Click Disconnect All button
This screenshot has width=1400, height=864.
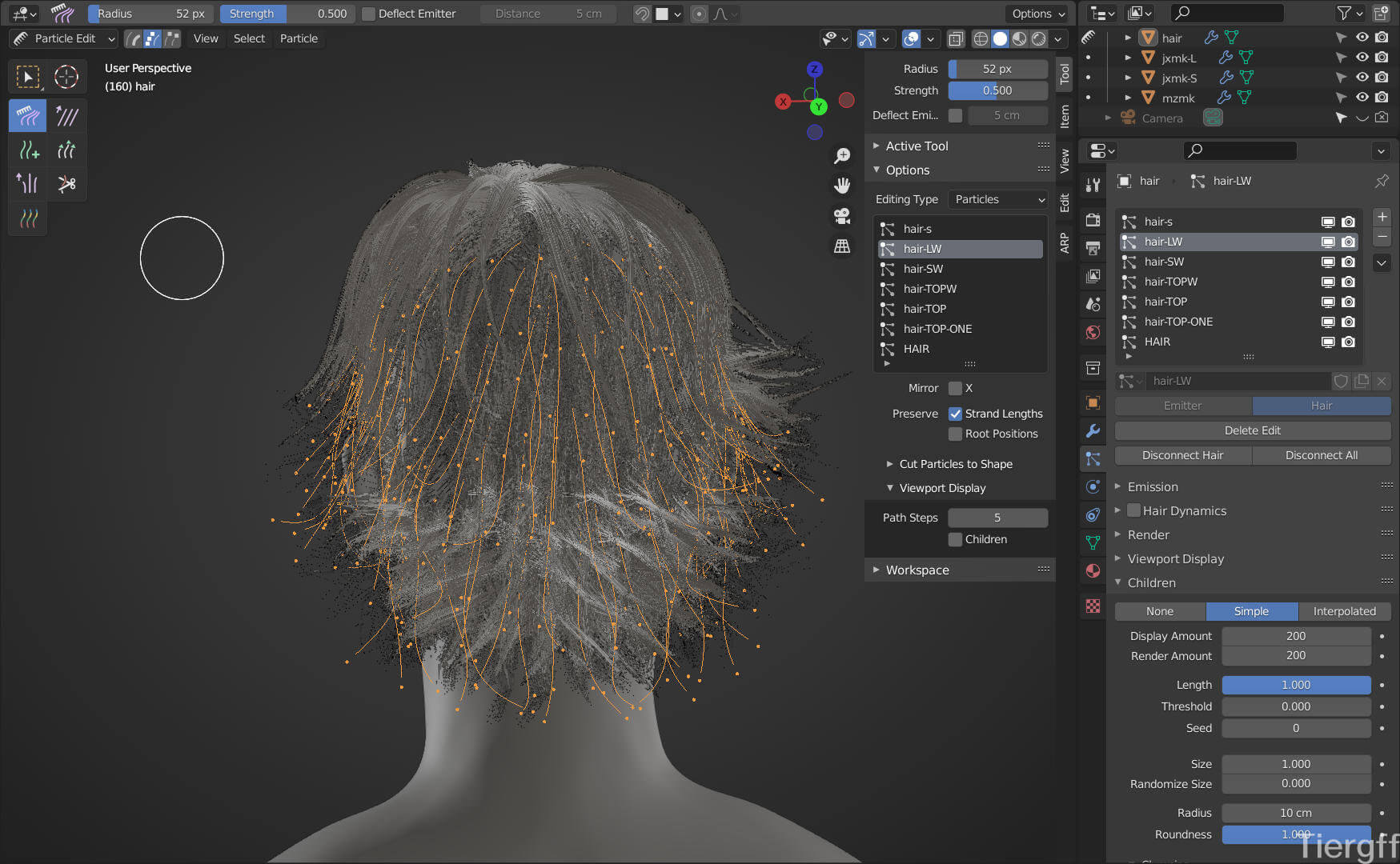(x=1321, y=455)
